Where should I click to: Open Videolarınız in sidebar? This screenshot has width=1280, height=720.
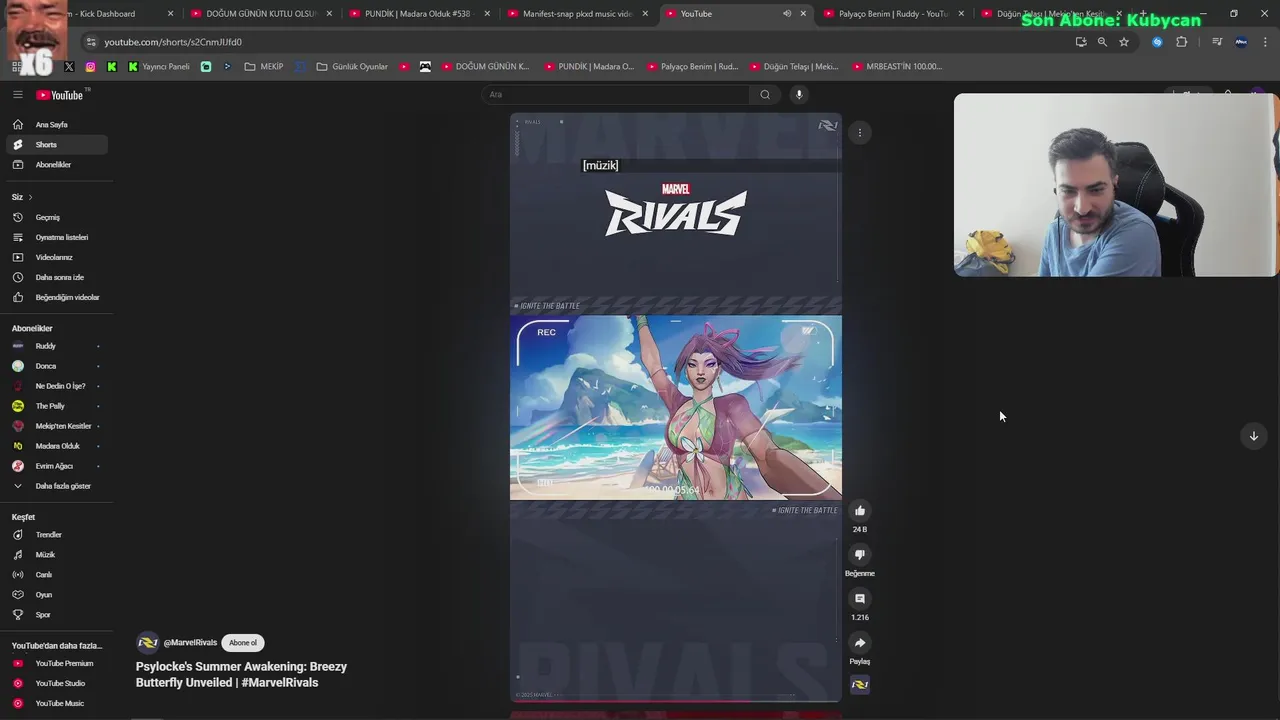pyautogui.click(x=57, y=258)
